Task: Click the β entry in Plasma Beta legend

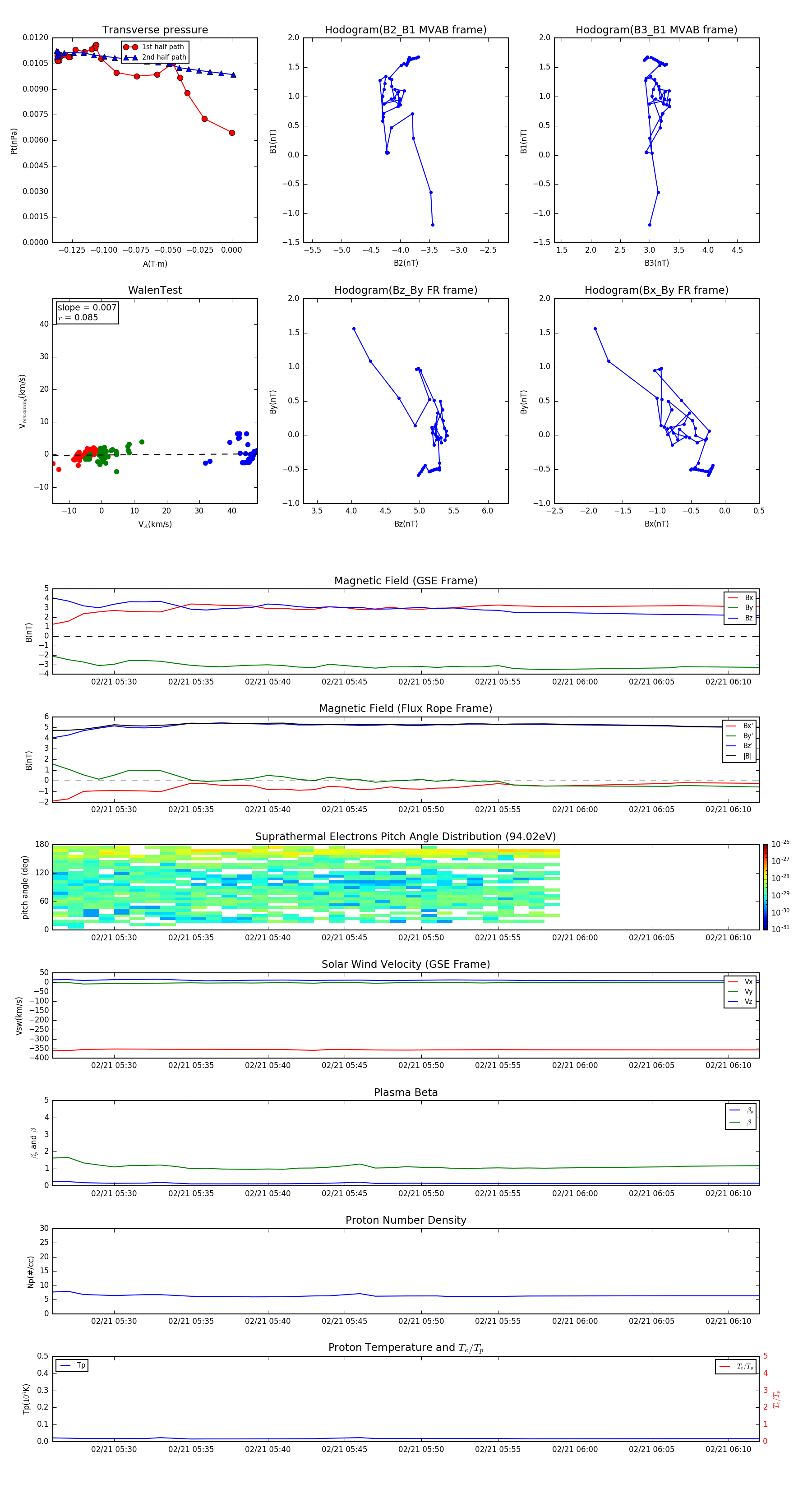Action: [x=741, y=1122]
